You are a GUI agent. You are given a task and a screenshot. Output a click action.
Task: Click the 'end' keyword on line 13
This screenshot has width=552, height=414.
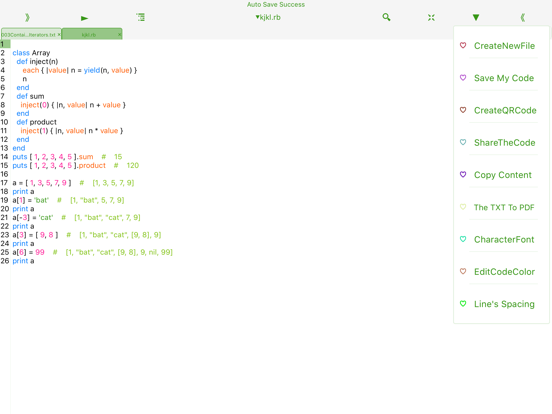(x=19, y=148)
